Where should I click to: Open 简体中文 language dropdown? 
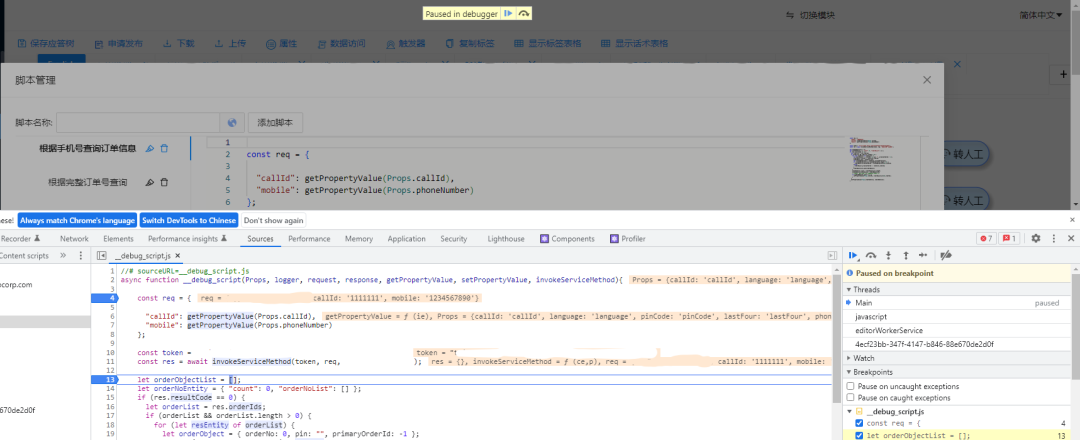[x=1043, y=15]
